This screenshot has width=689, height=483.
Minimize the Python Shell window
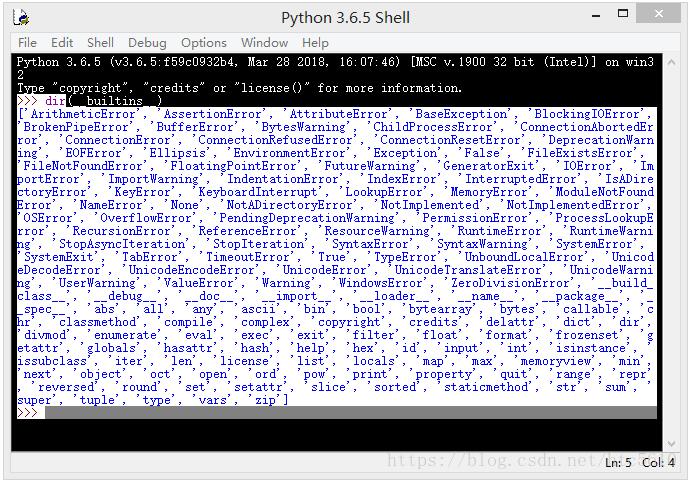596,16
